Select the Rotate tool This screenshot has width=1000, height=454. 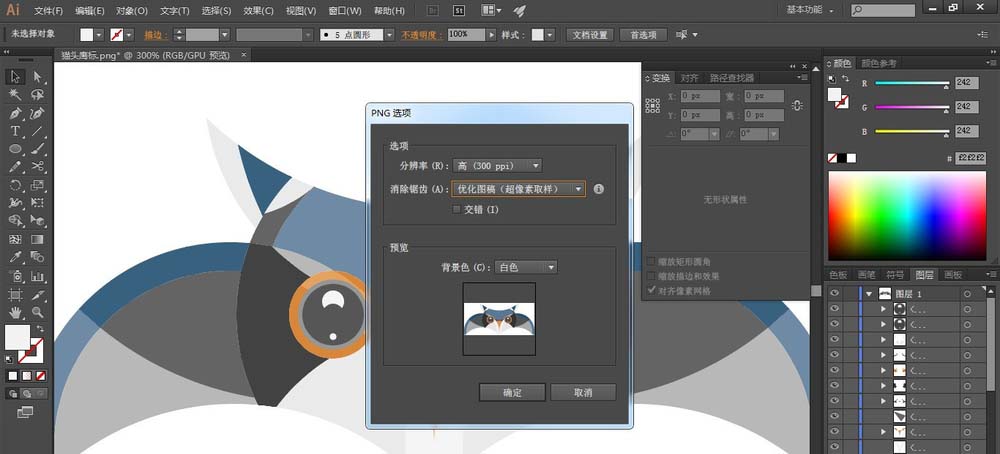pyautogui.click(x=15, y=186)
